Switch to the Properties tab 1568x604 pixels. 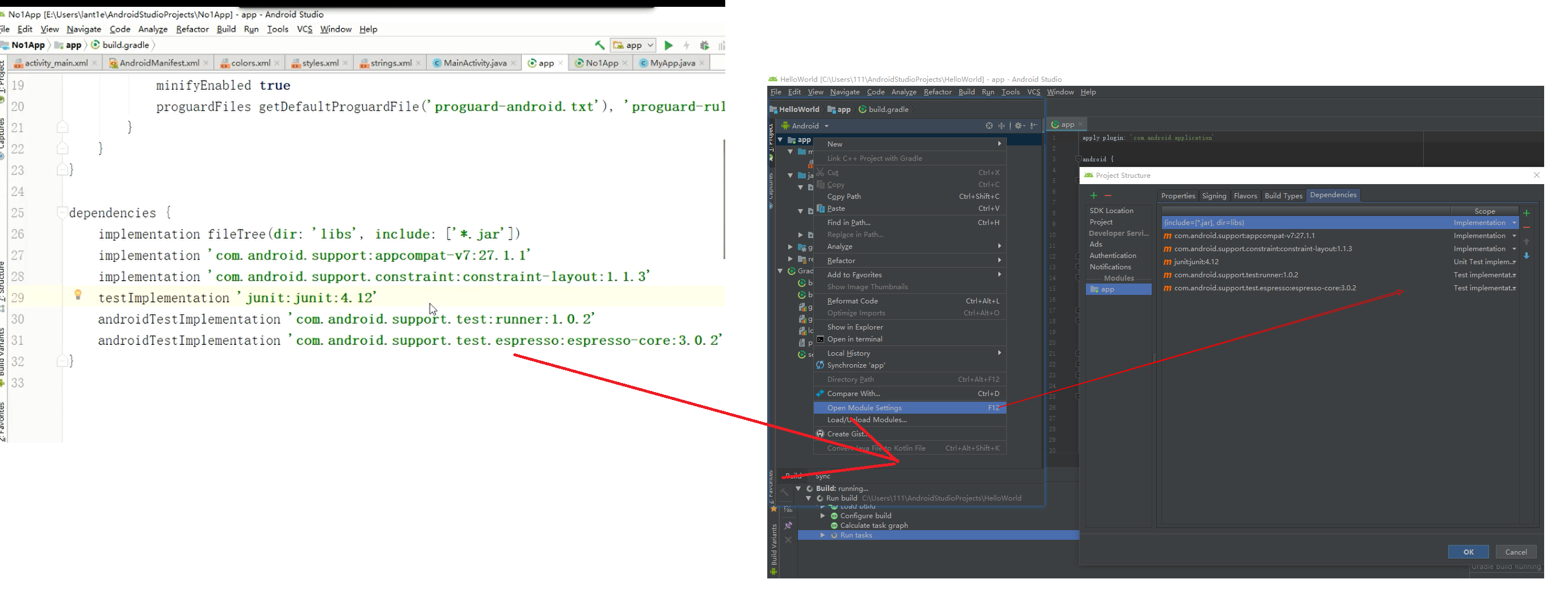tap(1178, 195)
